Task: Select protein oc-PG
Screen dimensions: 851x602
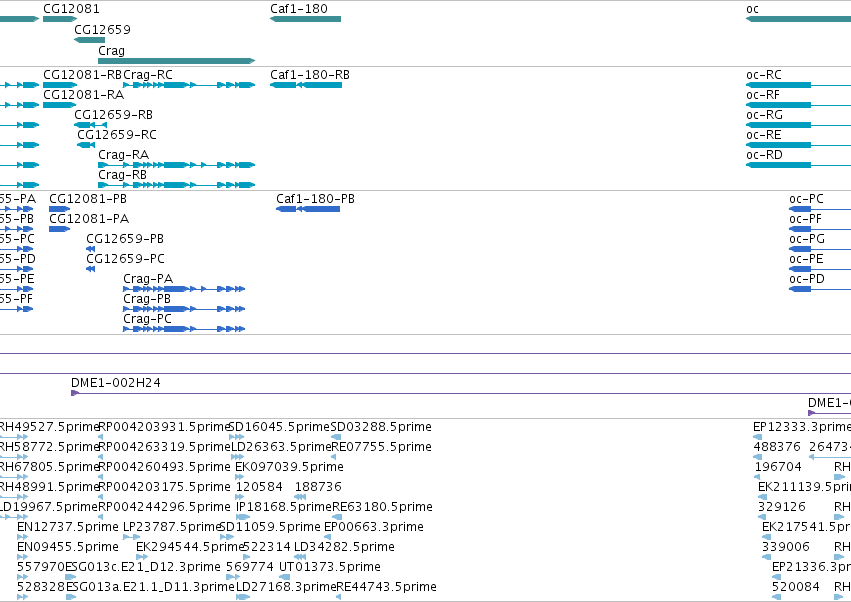Action: point(820,249)
